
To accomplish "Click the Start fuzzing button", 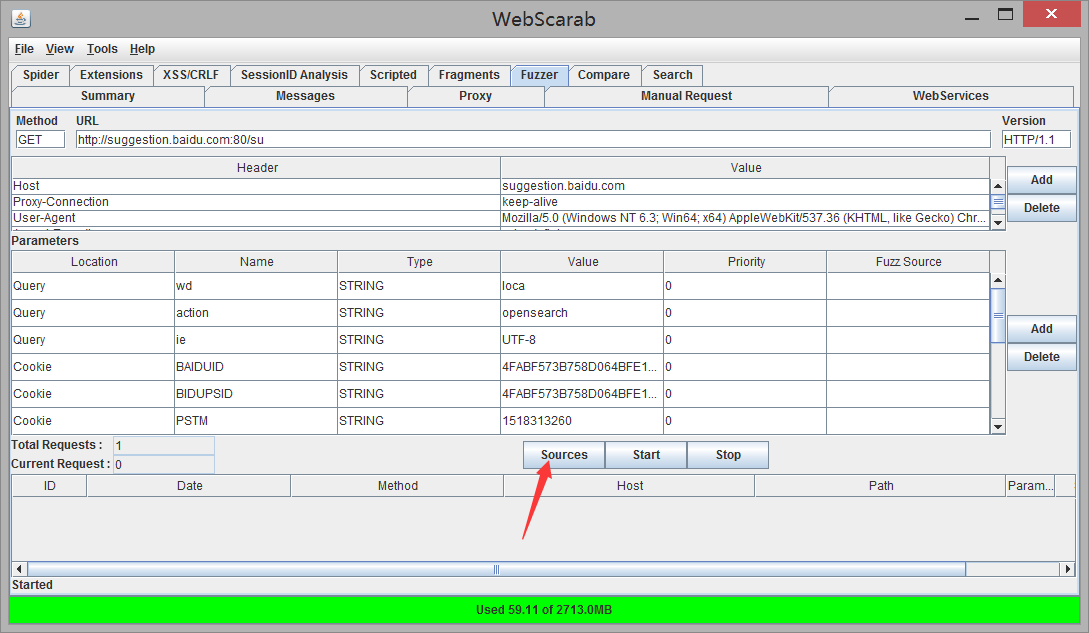I will pyautogui.click(x=646, y=454).
